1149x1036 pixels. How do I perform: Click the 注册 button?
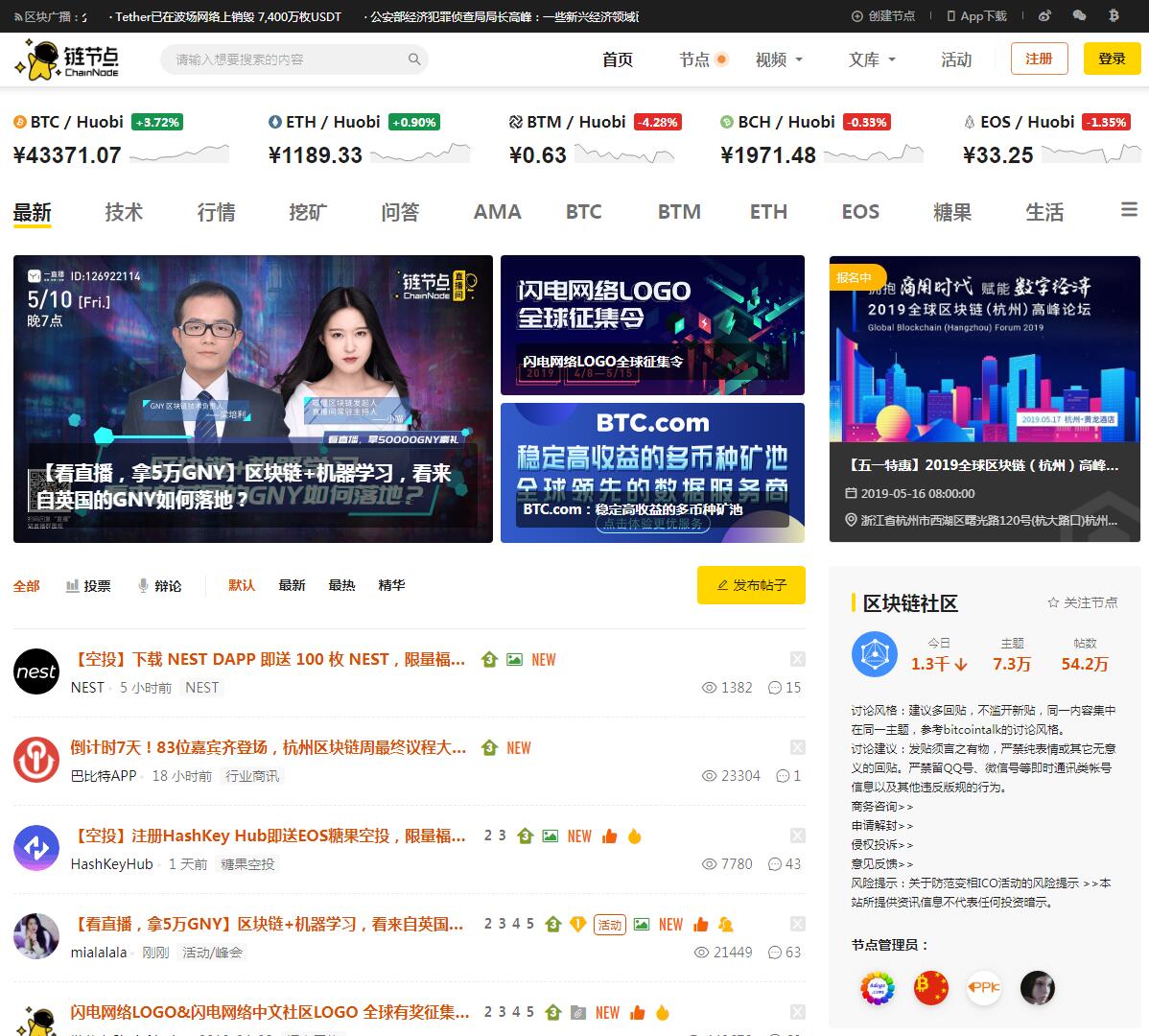pos(1039,59)
